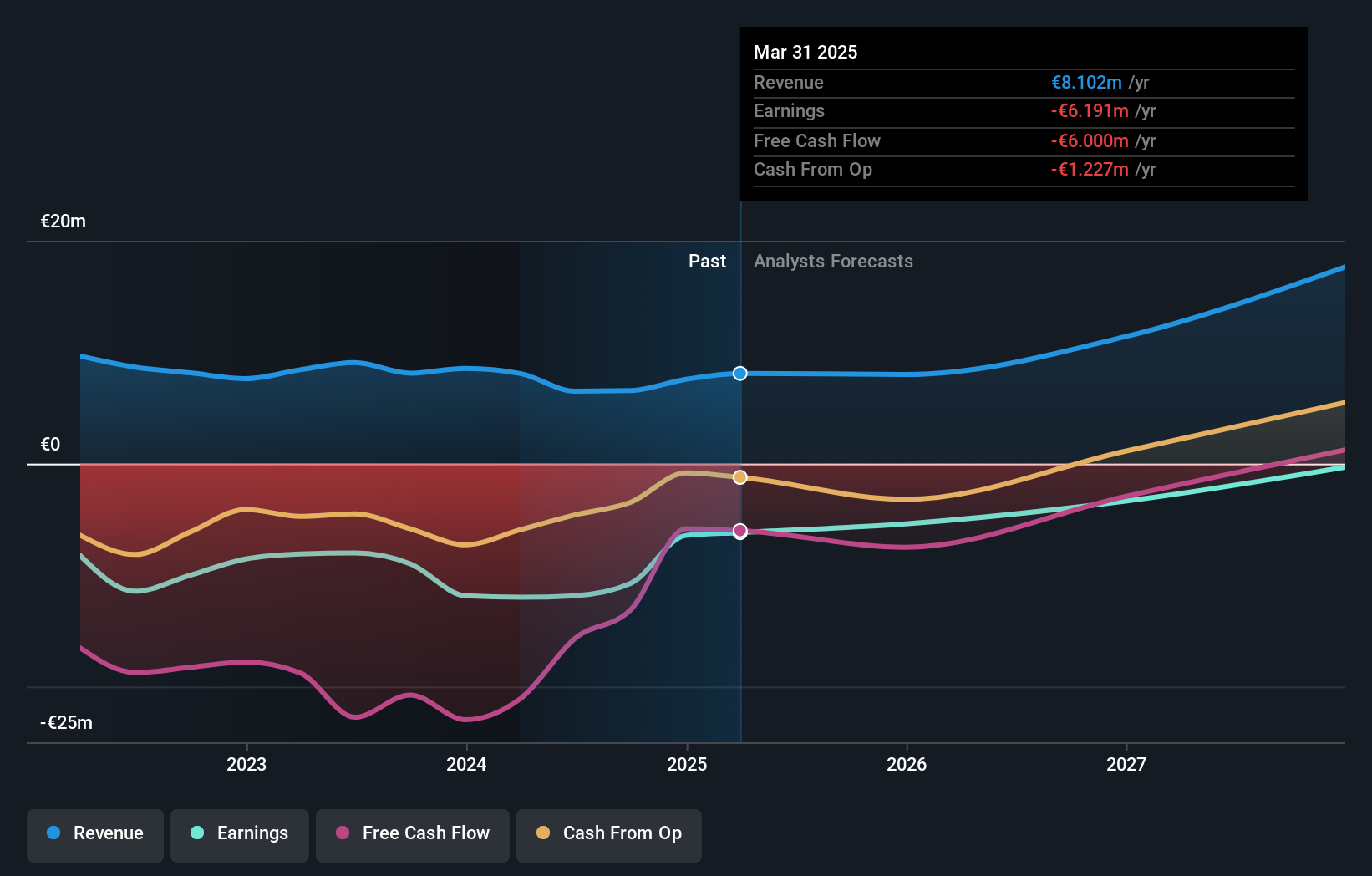
Task: Click the €20m y-axis label
Action: pos(64,222)
